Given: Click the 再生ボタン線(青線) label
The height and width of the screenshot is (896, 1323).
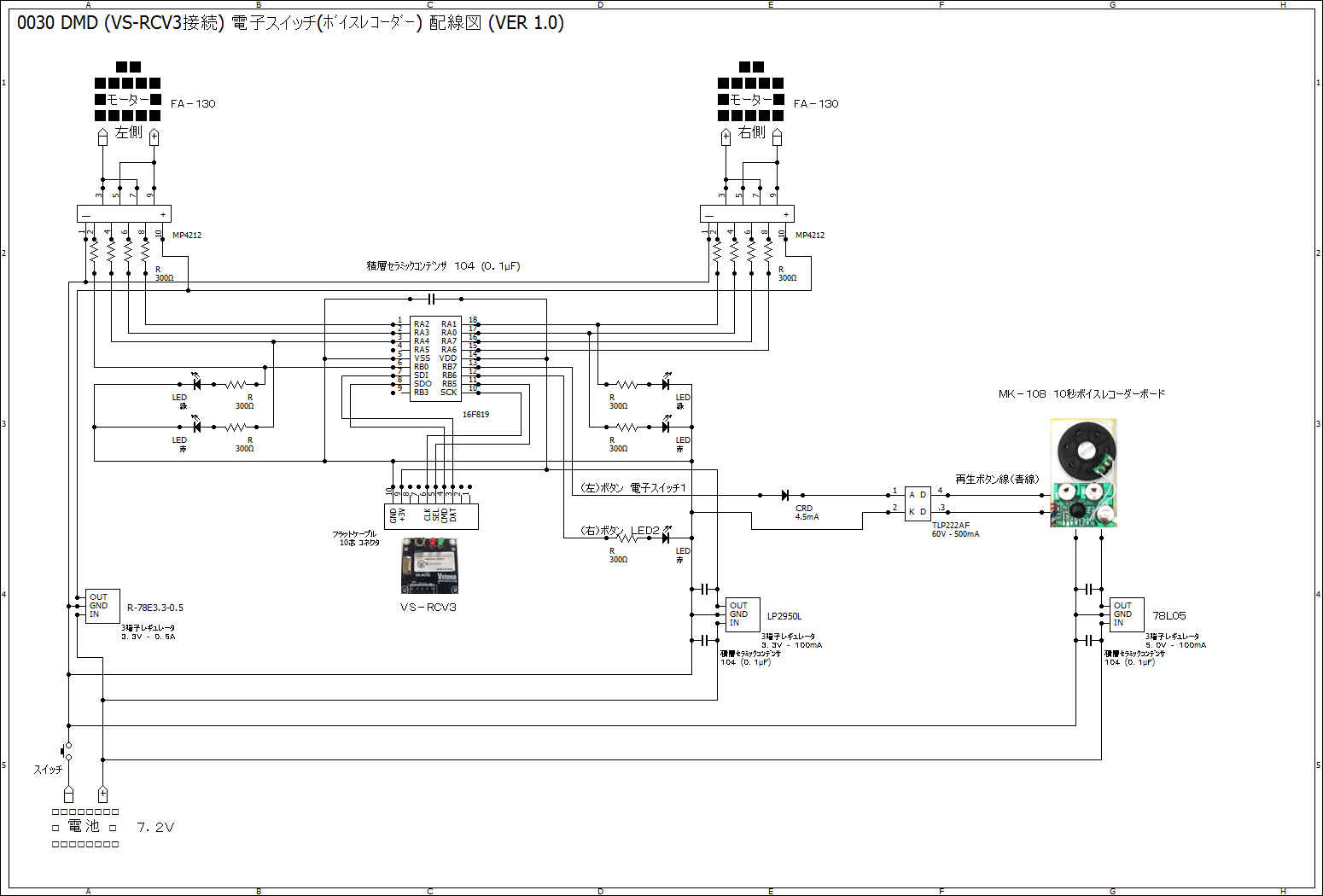Looking at the screenshot, I should [x=997, y=480].
